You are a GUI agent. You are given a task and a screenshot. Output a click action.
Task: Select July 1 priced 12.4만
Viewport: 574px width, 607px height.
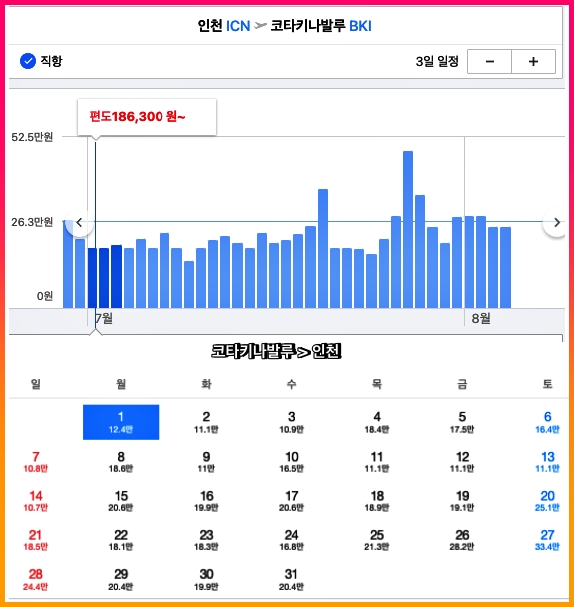[121, 422]
